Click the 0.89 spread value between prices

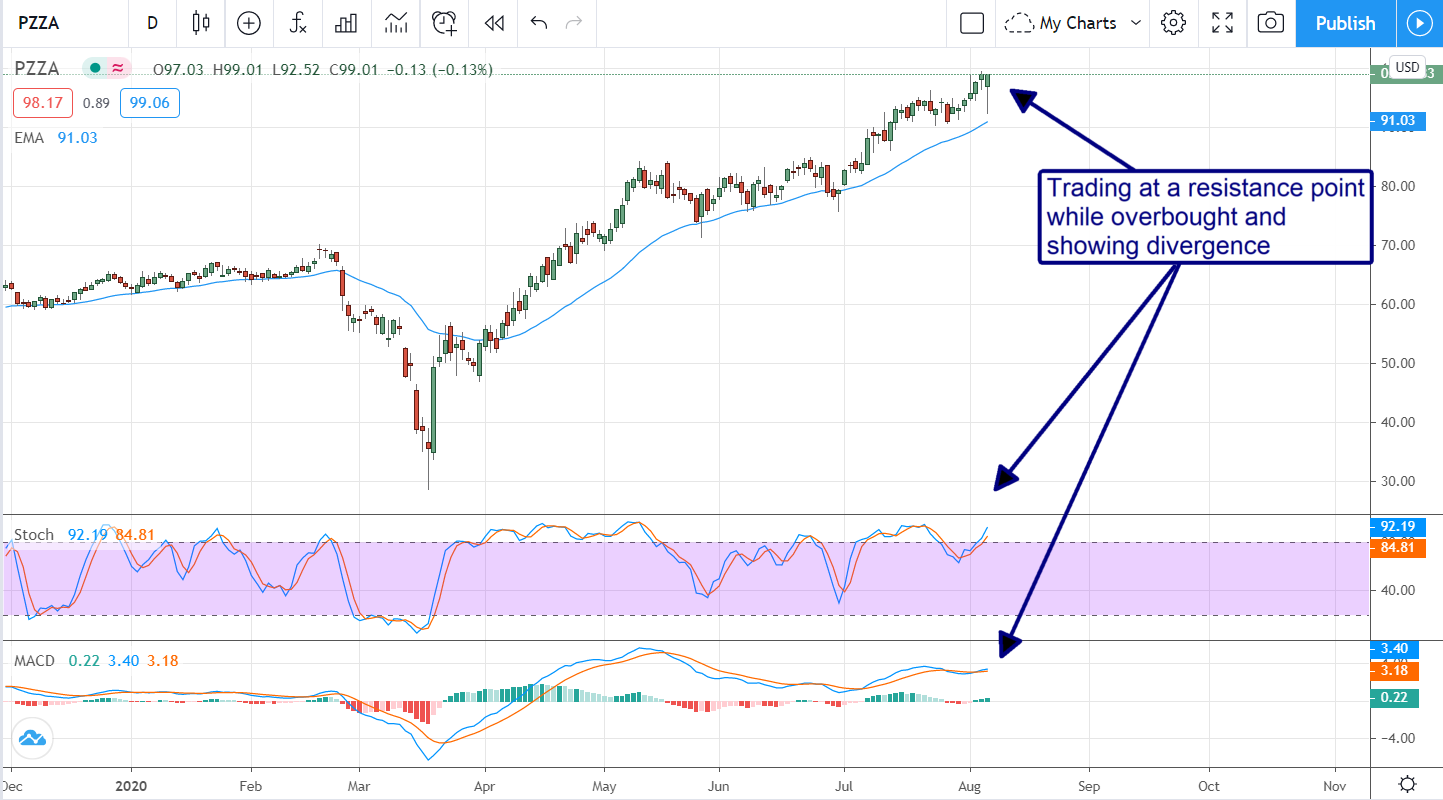click(x=96, y=102)
